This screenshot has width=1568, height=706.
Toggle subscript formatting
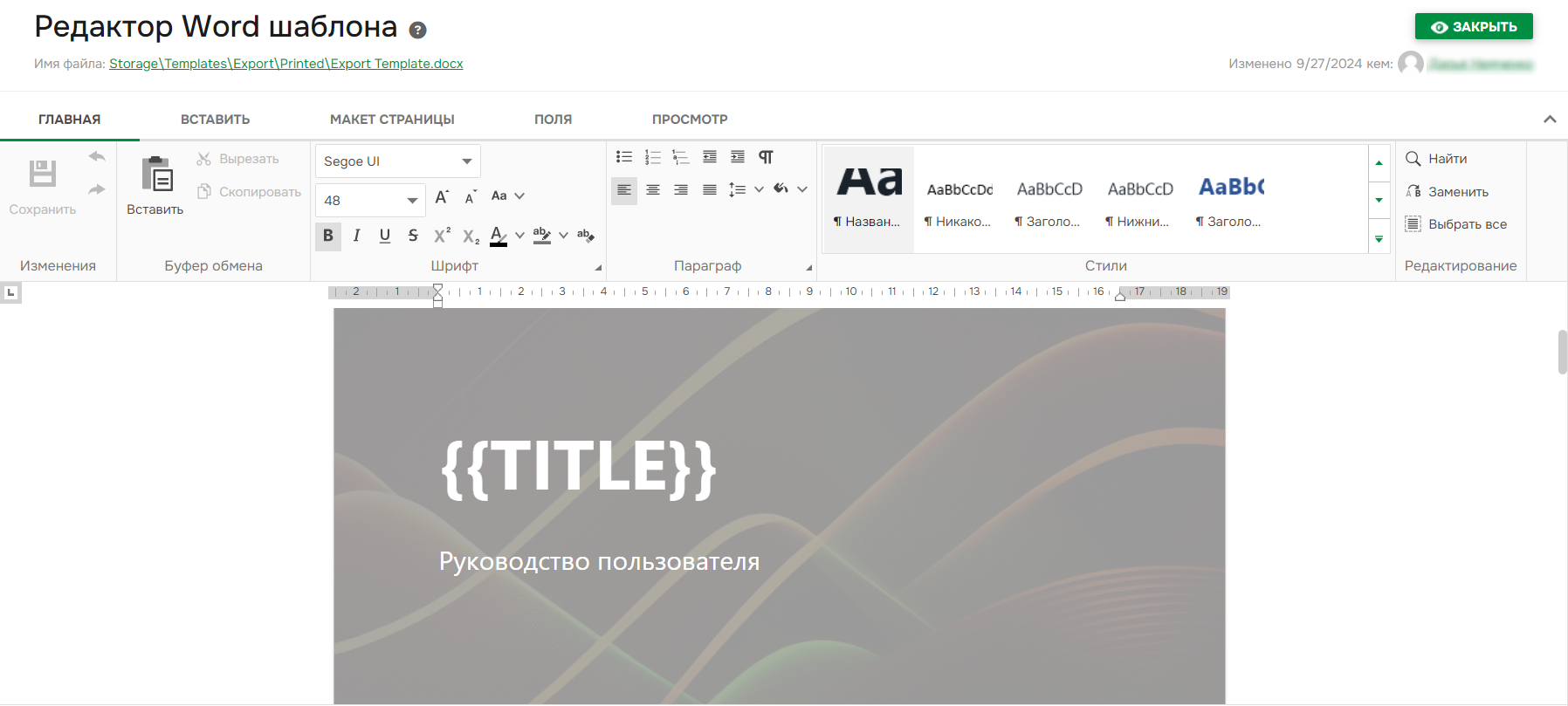(471, 236)
